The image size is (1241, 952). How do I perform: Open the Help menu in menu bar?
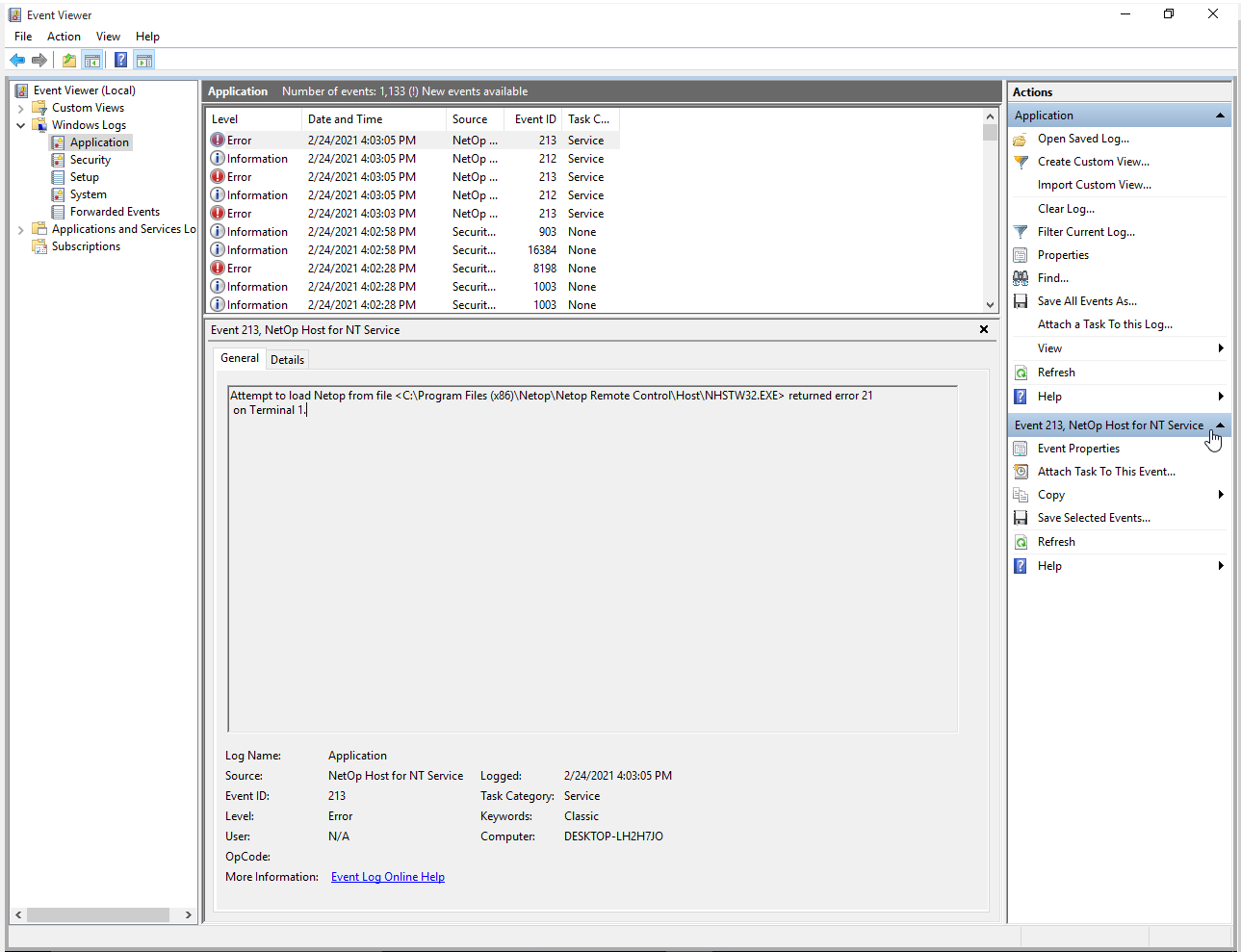point(147,37)
